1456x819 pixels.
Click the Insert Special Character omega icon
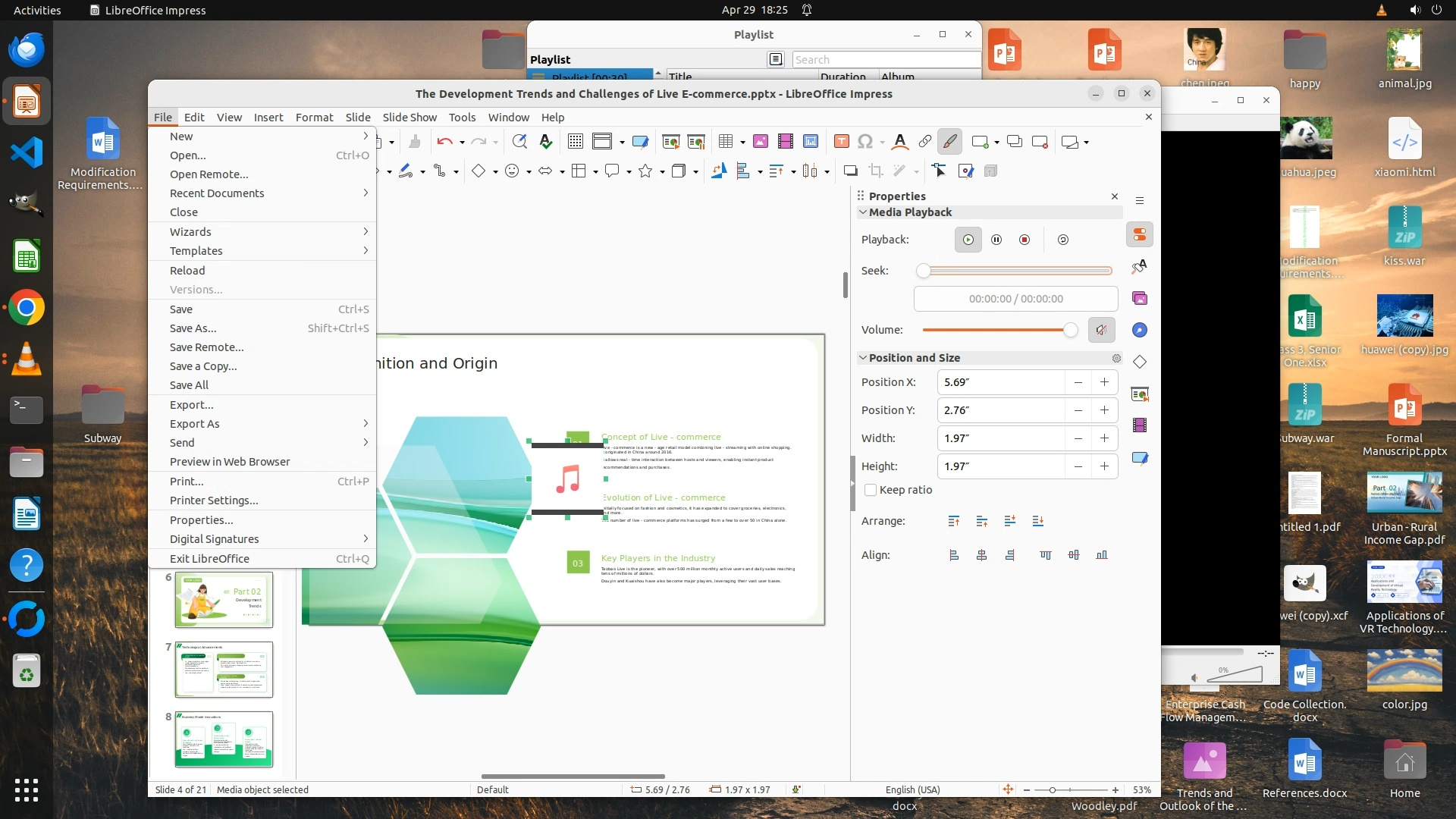pyautogui.click(x=864, y=142)
